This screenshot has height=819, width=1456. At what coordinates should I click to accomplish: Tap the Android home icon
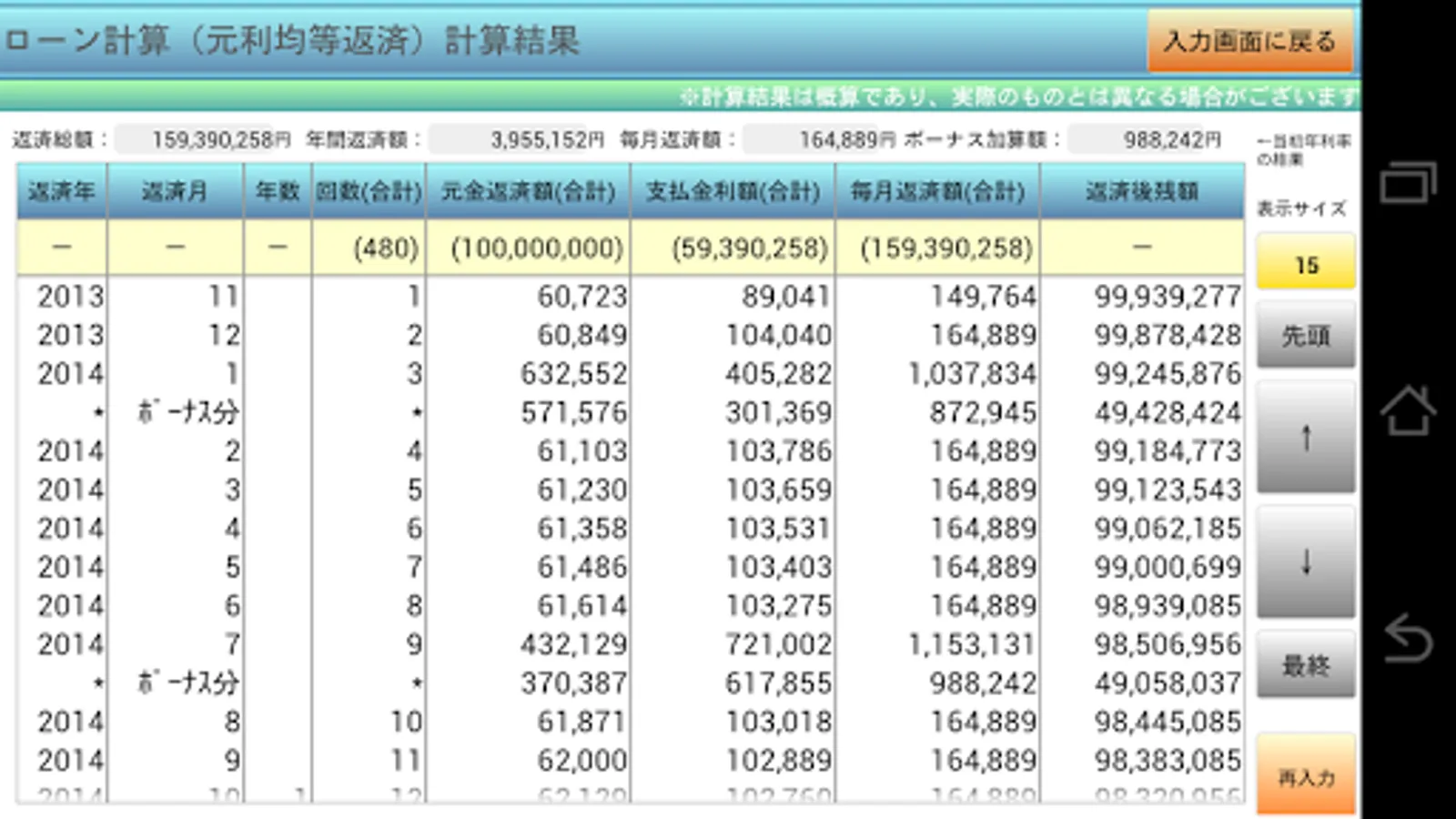tap(1408, 409)
